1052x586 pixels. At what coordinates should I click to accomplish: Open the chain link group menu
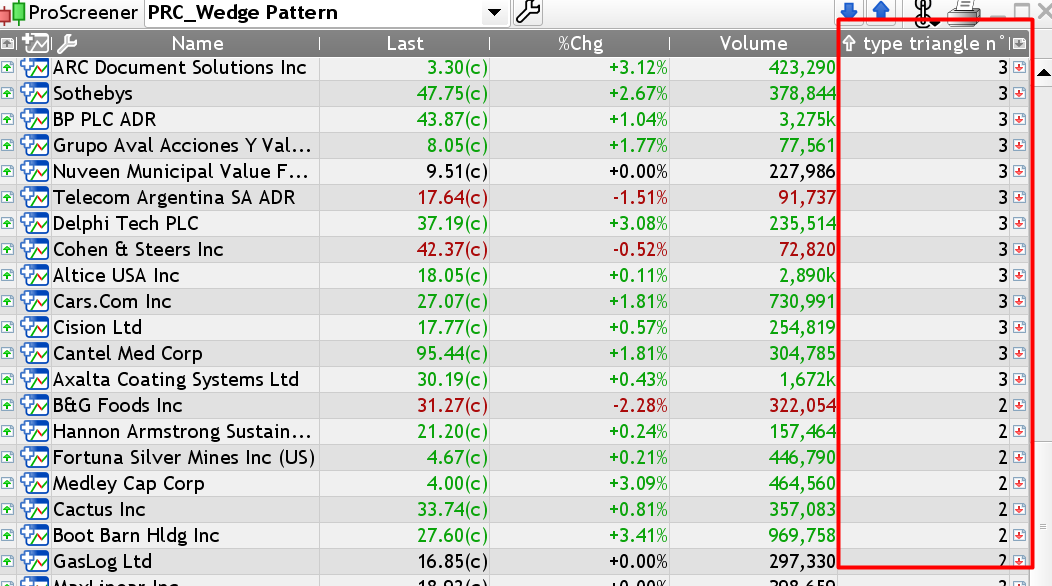[x=926, y=11]
